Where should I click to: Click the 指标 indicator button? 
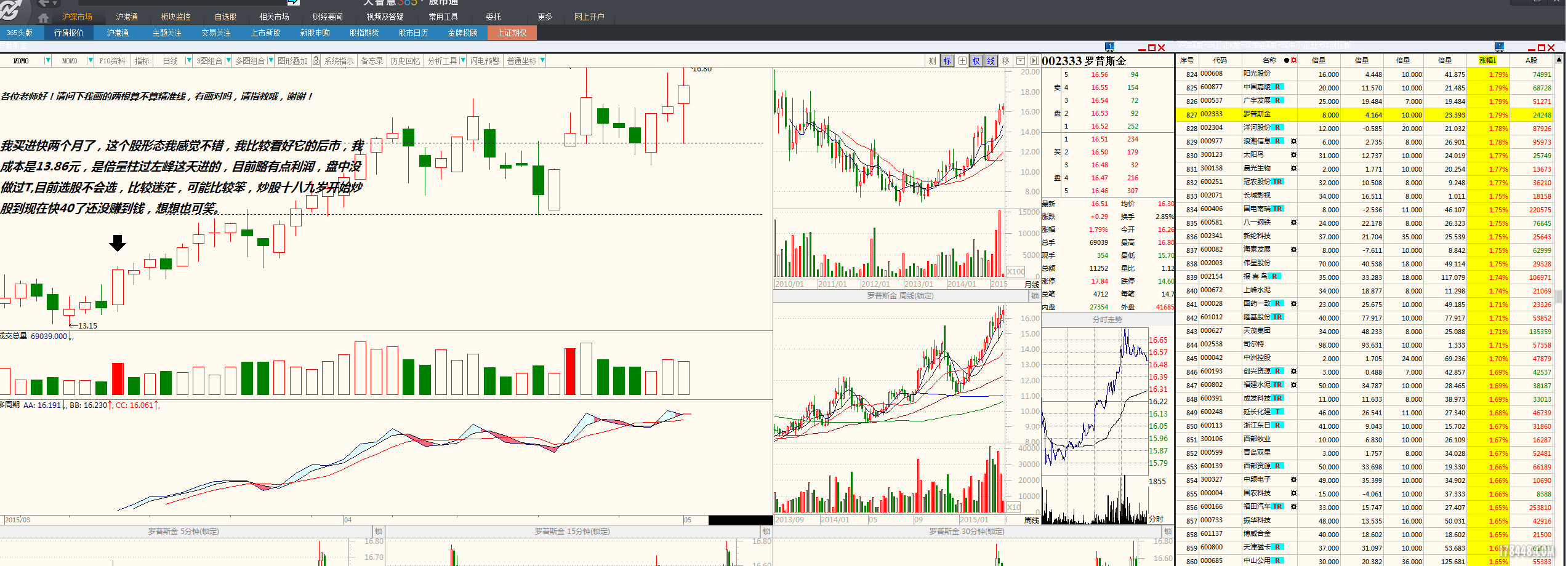point(142,61)
